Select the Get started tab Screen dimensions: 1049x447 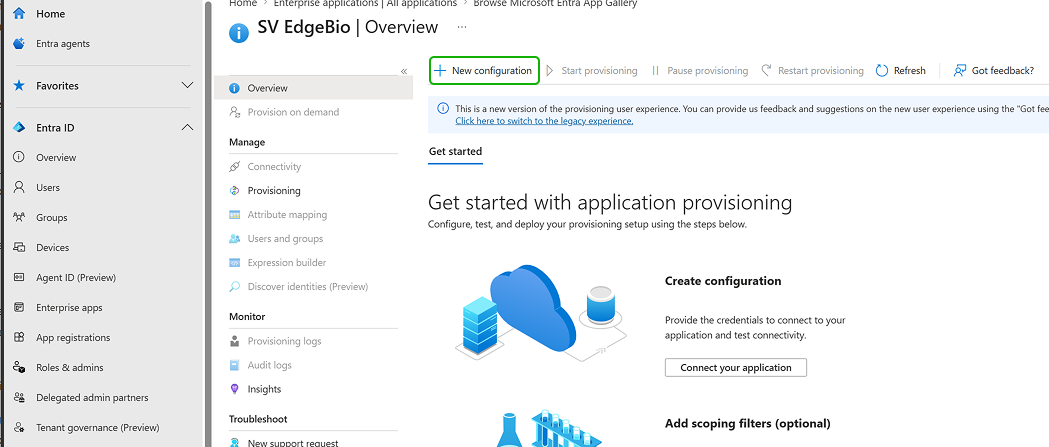(455, 152)
